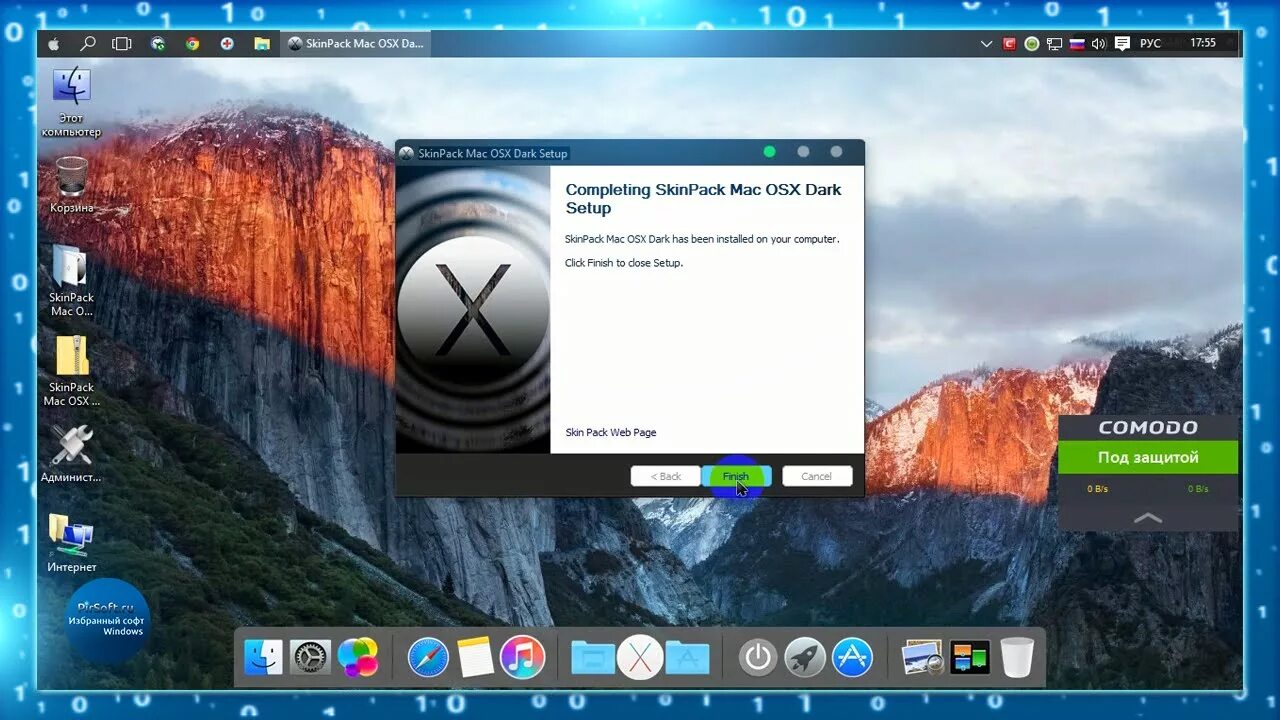Open the globe sync app in taskbar
The height and width of the screenshot is (720, 1280).
coord(158,44)
